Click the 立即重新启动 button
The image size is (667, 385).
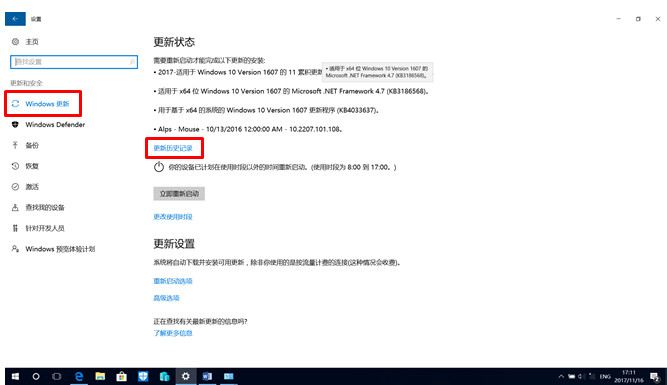tap(179, 194)
